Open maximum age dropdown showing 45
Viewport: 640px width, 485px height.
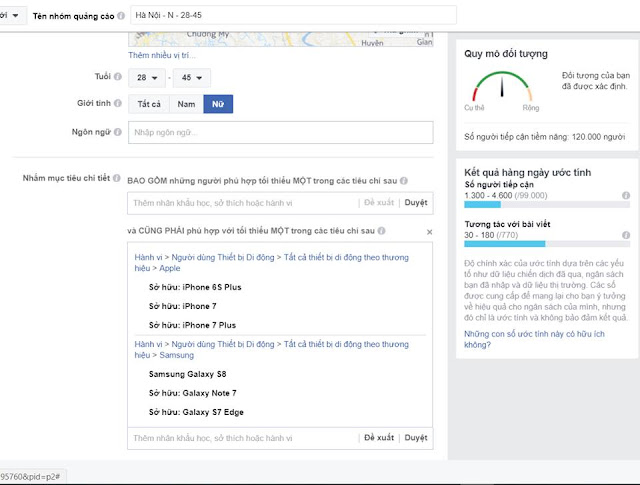click(x=192, y=78)
